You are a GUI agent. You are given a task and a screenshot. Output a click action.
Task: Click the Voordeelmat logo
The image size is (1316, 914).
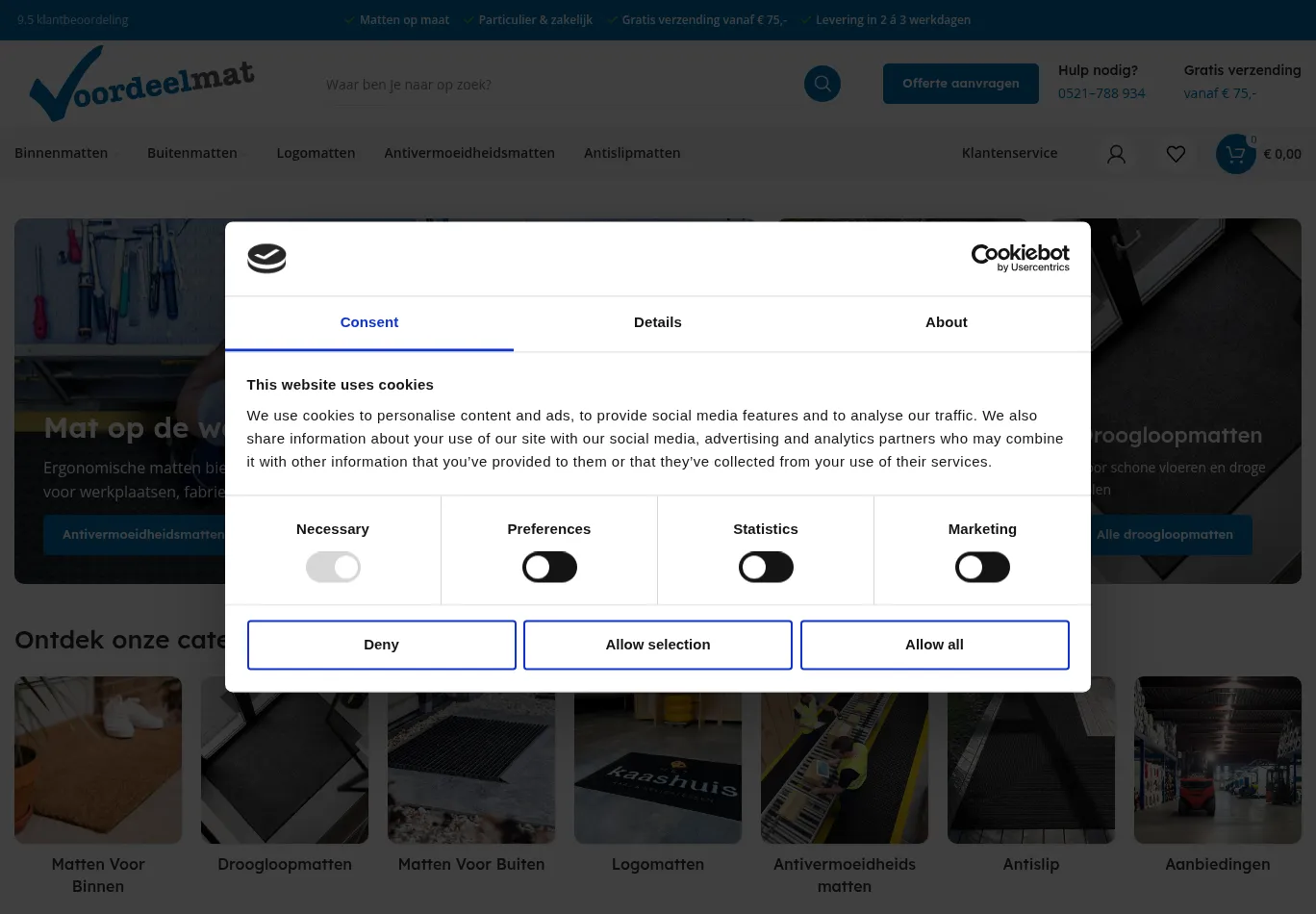141,85
